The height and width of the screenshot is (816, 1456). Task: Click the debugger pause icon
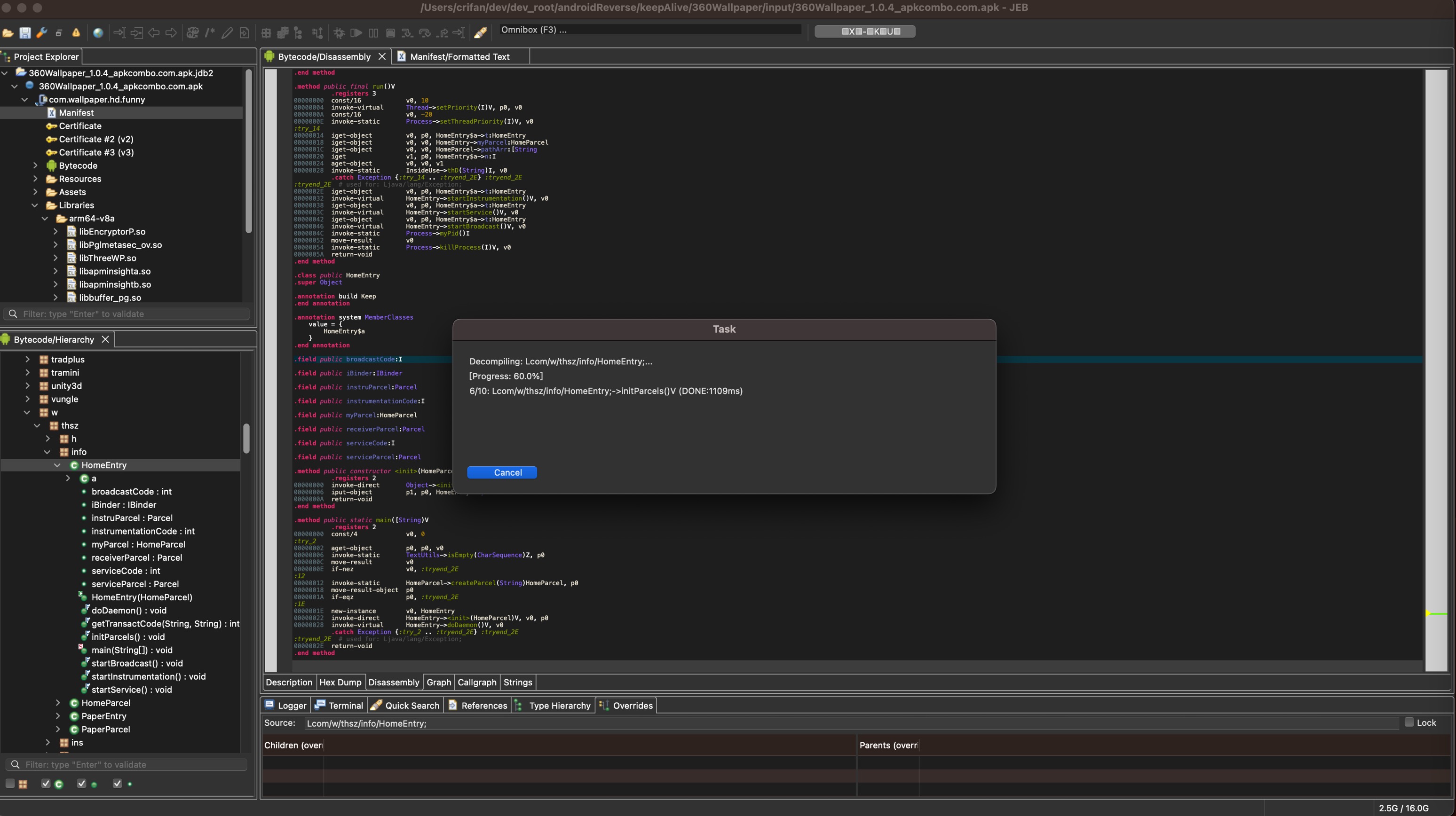click(x=373, y=33)
